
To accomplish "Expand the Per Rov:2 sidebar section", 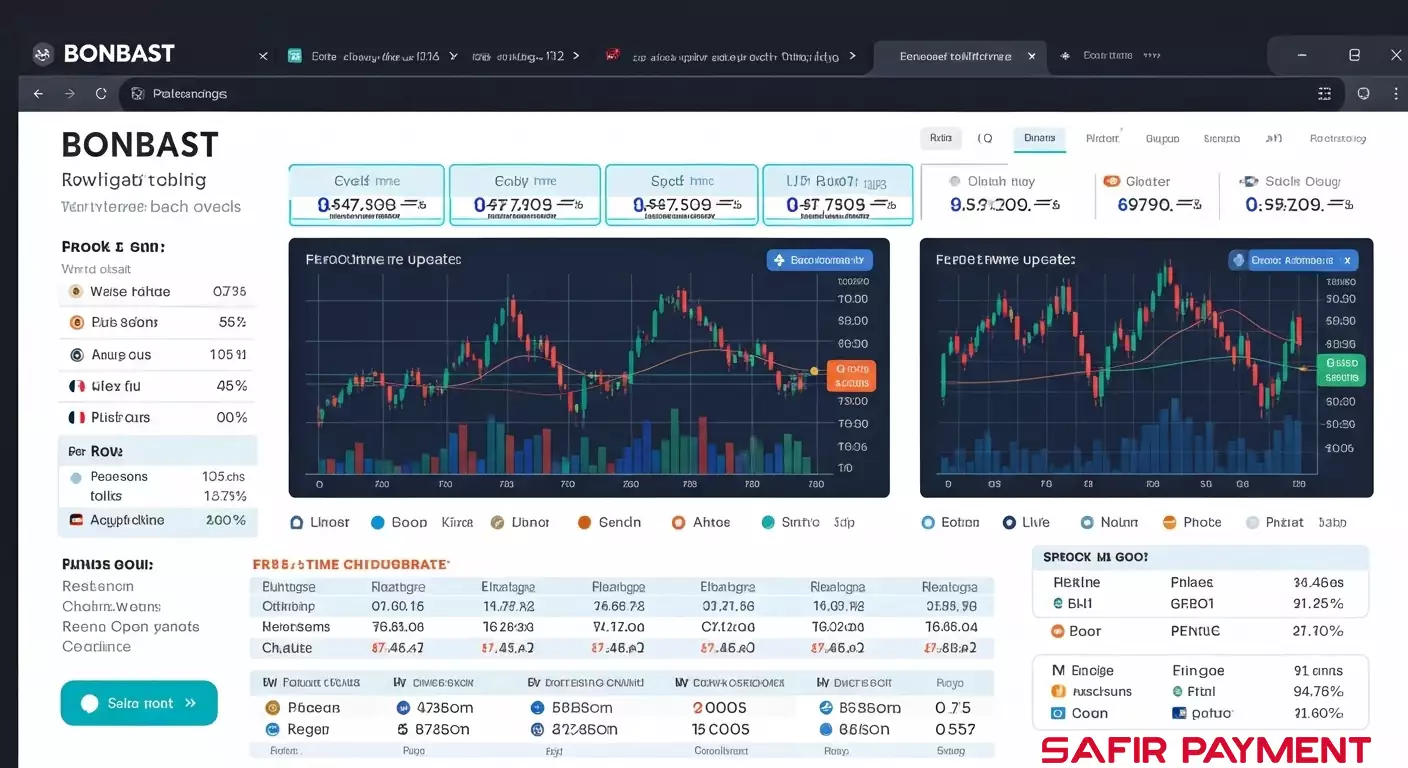I will point(157,451).
